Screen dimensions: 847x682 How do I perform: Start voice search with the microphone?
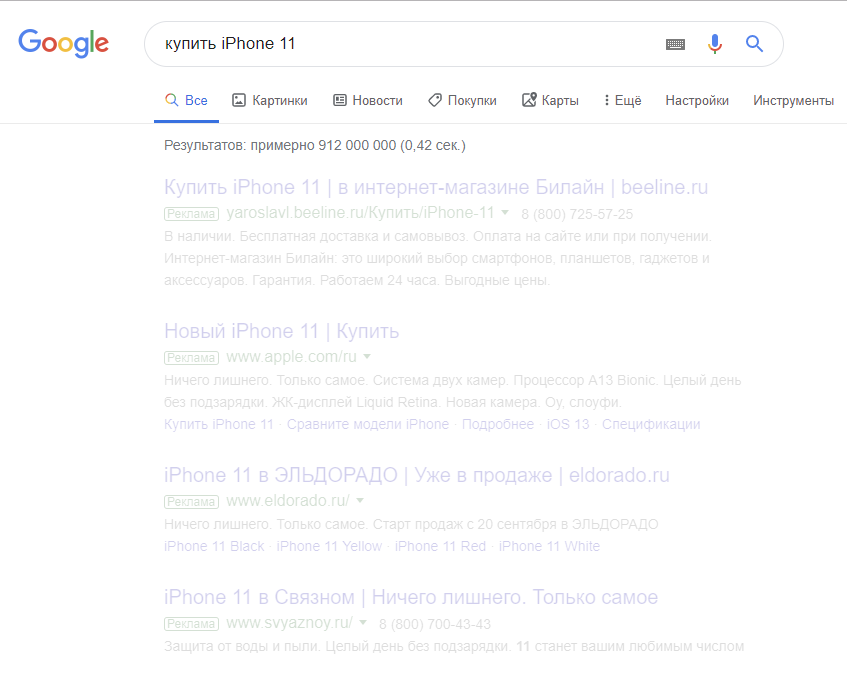click(x=715, y=44)
